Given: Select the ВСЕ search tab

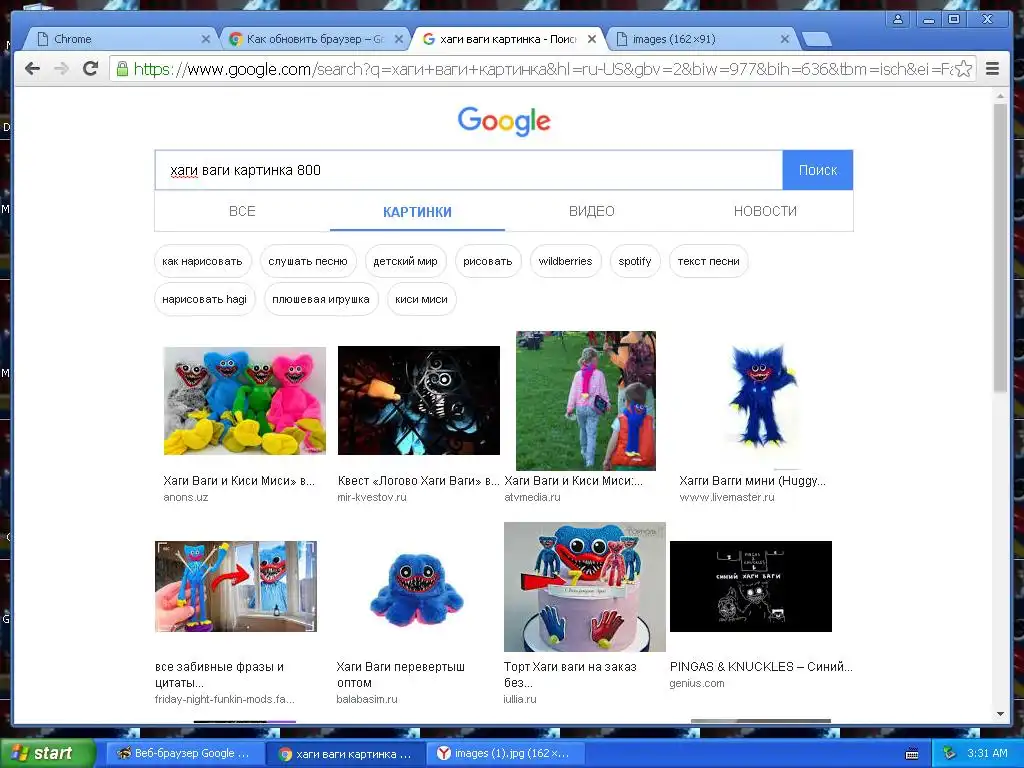Looking at the screenshot, I should point(242,211).
